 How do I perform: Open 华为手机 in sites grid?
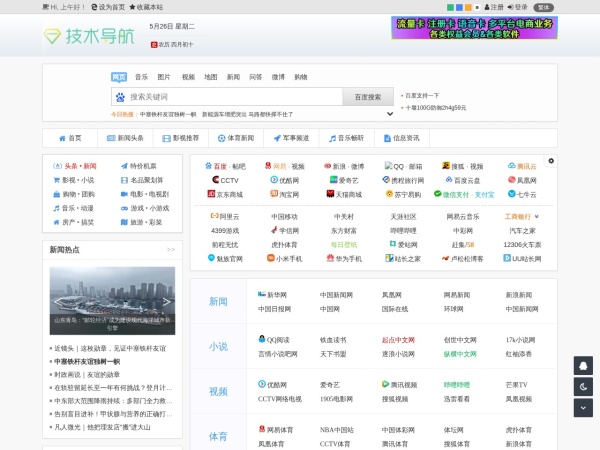344,259
